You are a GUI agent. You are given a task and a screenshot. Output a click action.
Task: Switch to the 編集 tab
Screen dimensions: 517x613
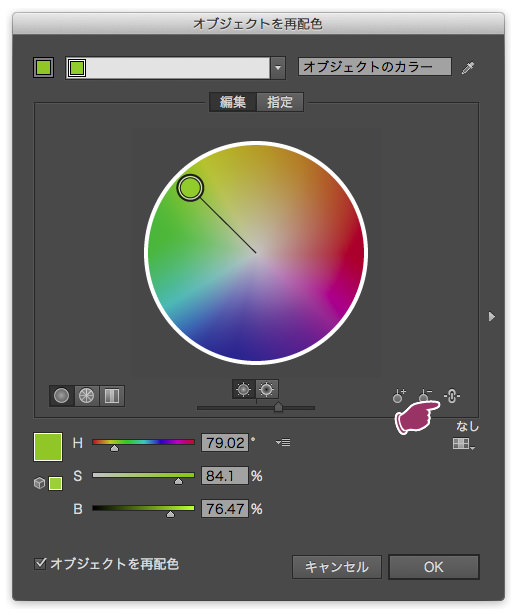click(x=233, y=102)
